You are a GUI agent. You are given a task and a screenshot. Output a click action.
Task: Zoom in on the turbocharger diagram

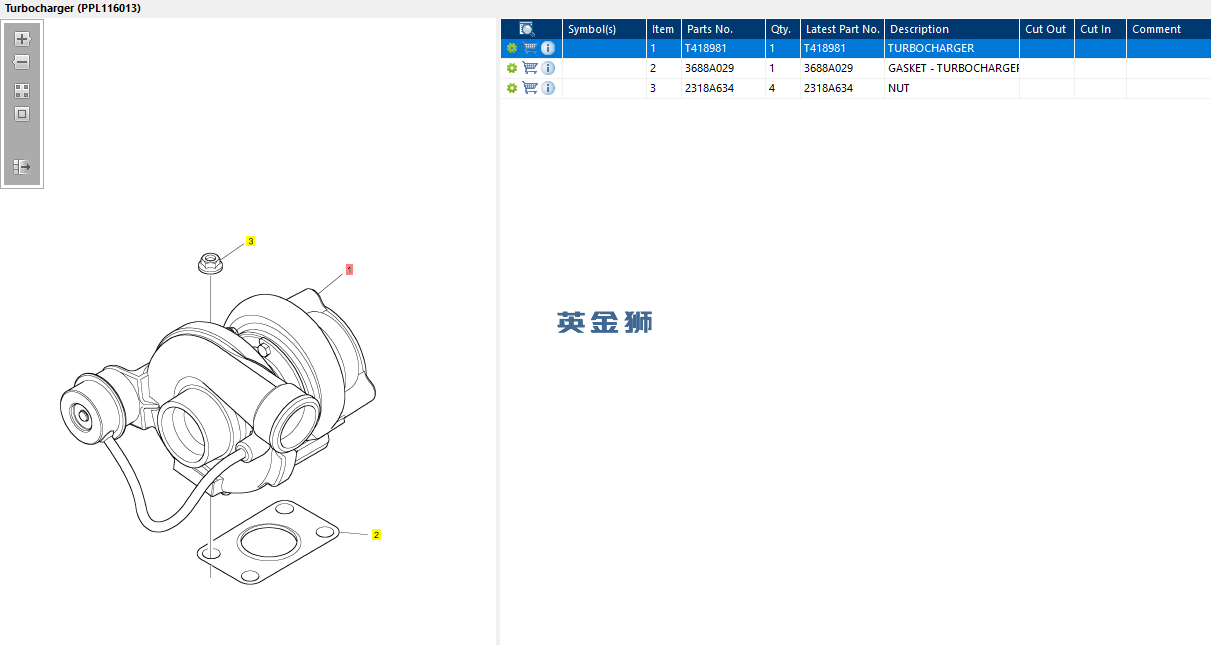click(x=22, y=39)
